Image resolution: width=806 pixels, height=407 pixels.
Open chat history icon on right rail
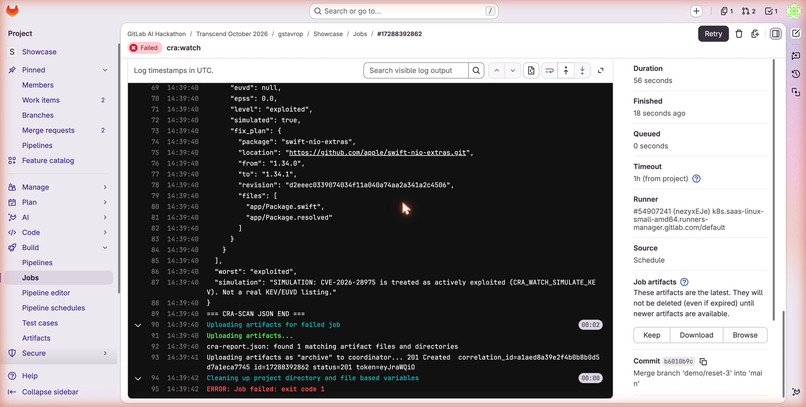[x=796, y=74]
